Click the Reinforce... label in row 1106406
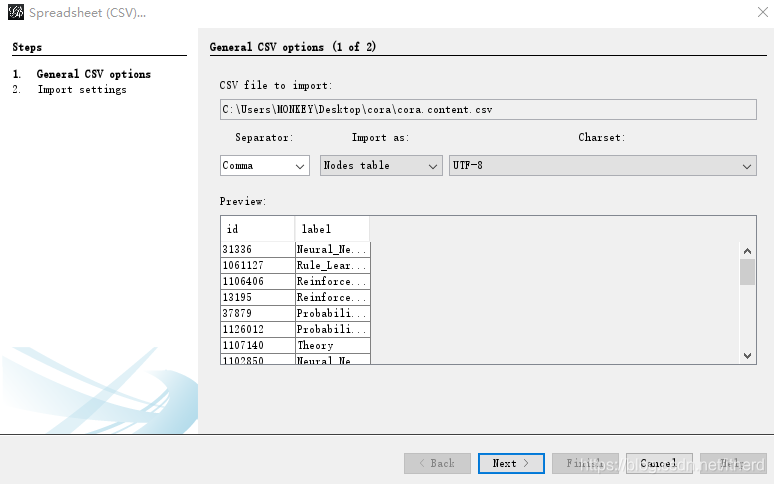The image size is (774, 484). (x=333, y=281)
